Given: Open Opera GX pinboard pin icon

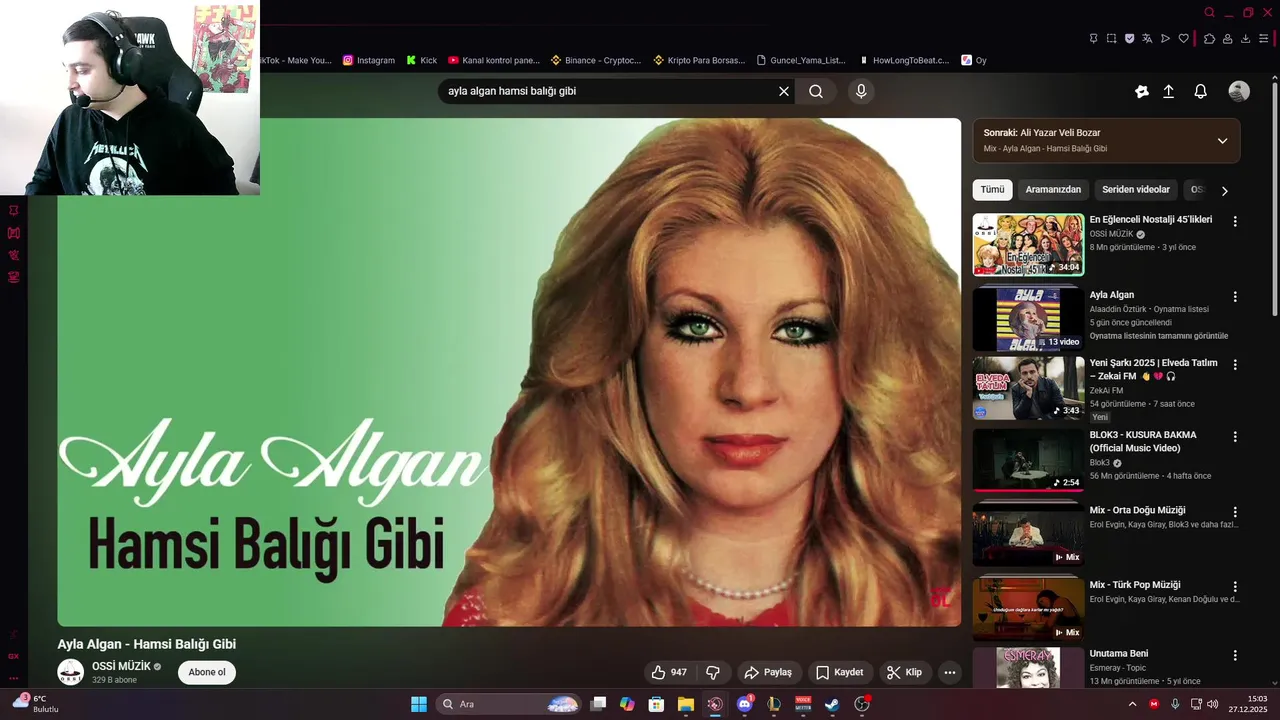Looking at the screenshot, I should [x=1093, y=38].
